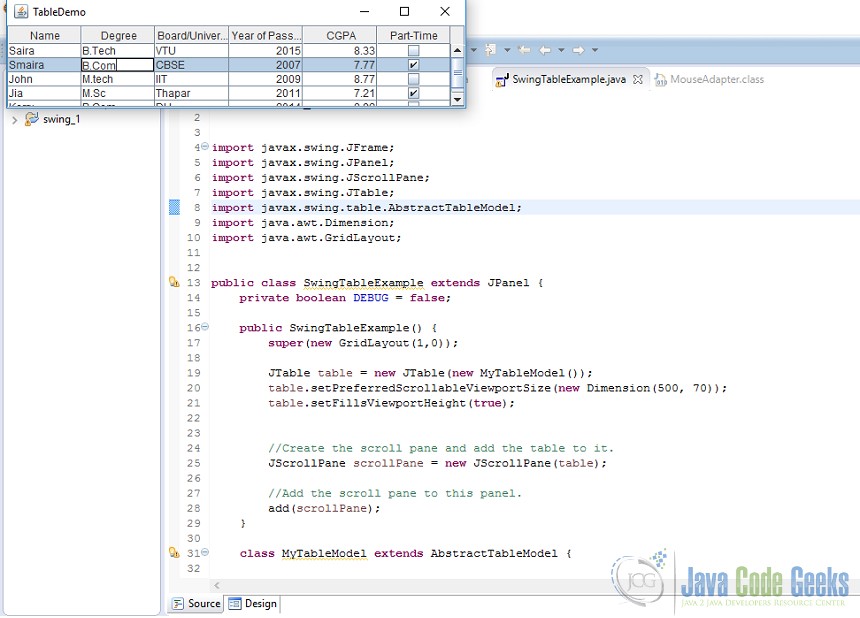The image size is (860, 618).
Task: Click the Board/Univer... column header
Action: point(191,35)
